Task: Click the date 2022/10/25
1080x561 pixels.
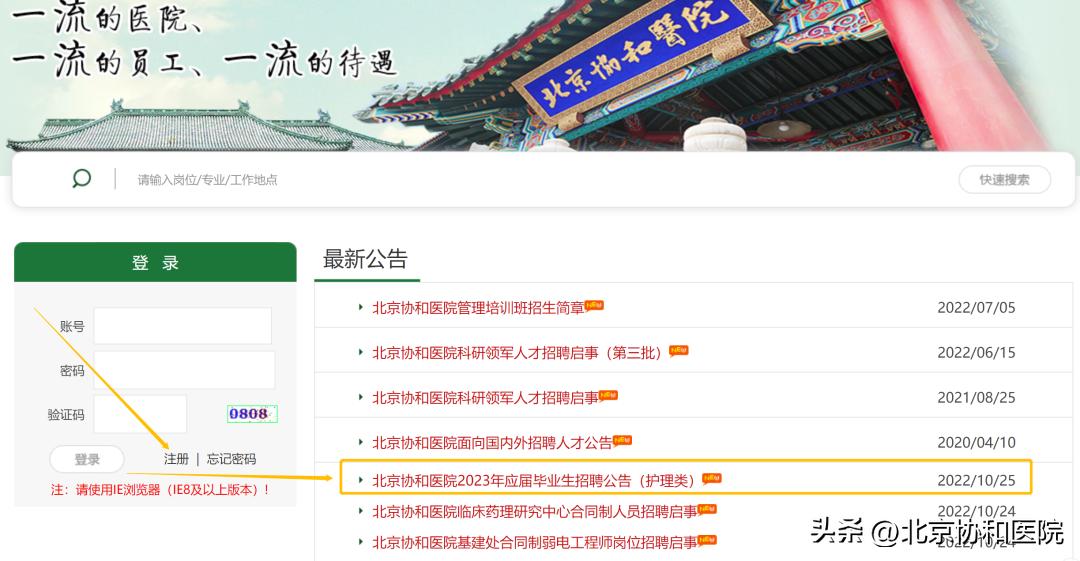Action: (976, 480)
